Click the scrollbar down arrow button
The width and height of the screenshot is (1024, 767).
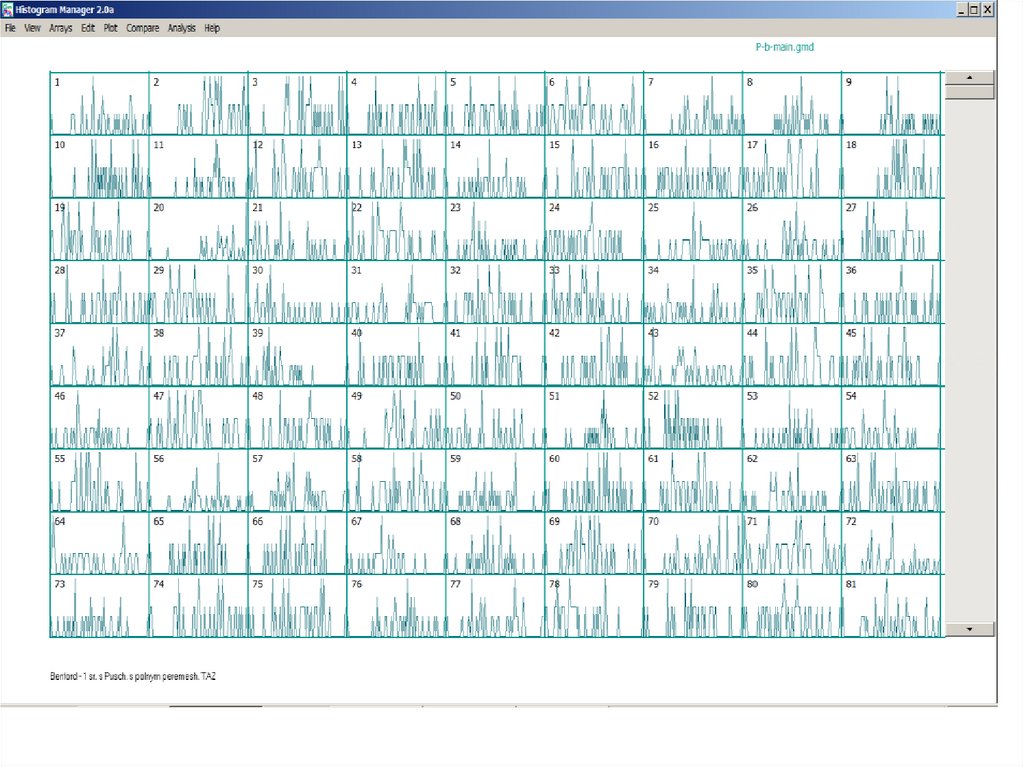pyautogui.click(x=969, y=629)
